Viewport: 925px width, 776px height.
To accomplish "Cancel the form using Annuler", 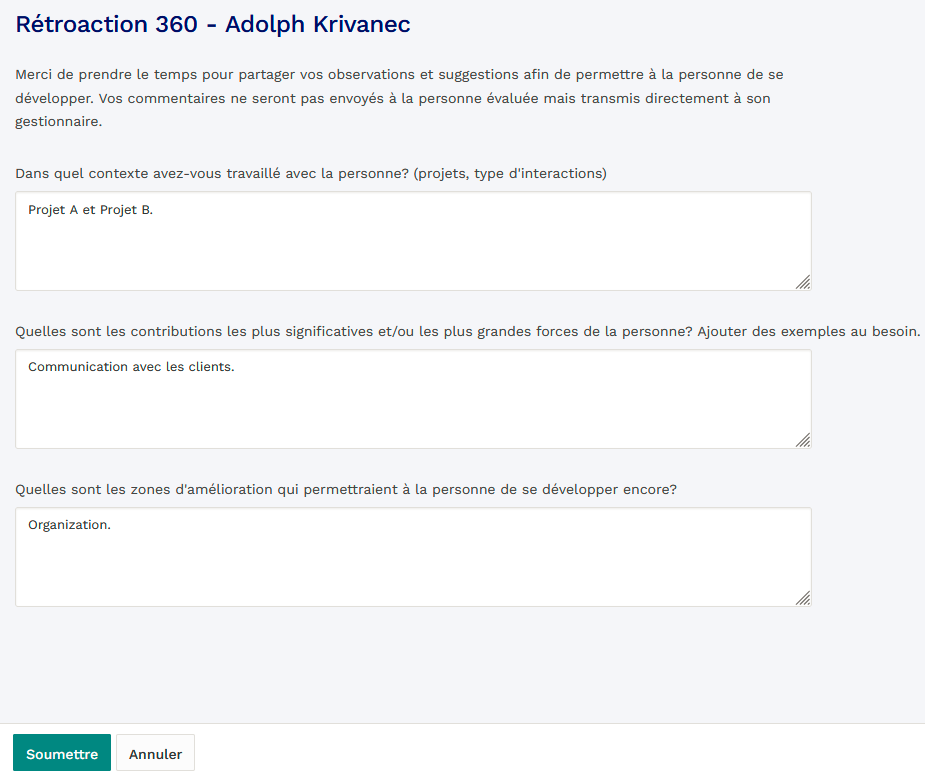I will (155, 753).
